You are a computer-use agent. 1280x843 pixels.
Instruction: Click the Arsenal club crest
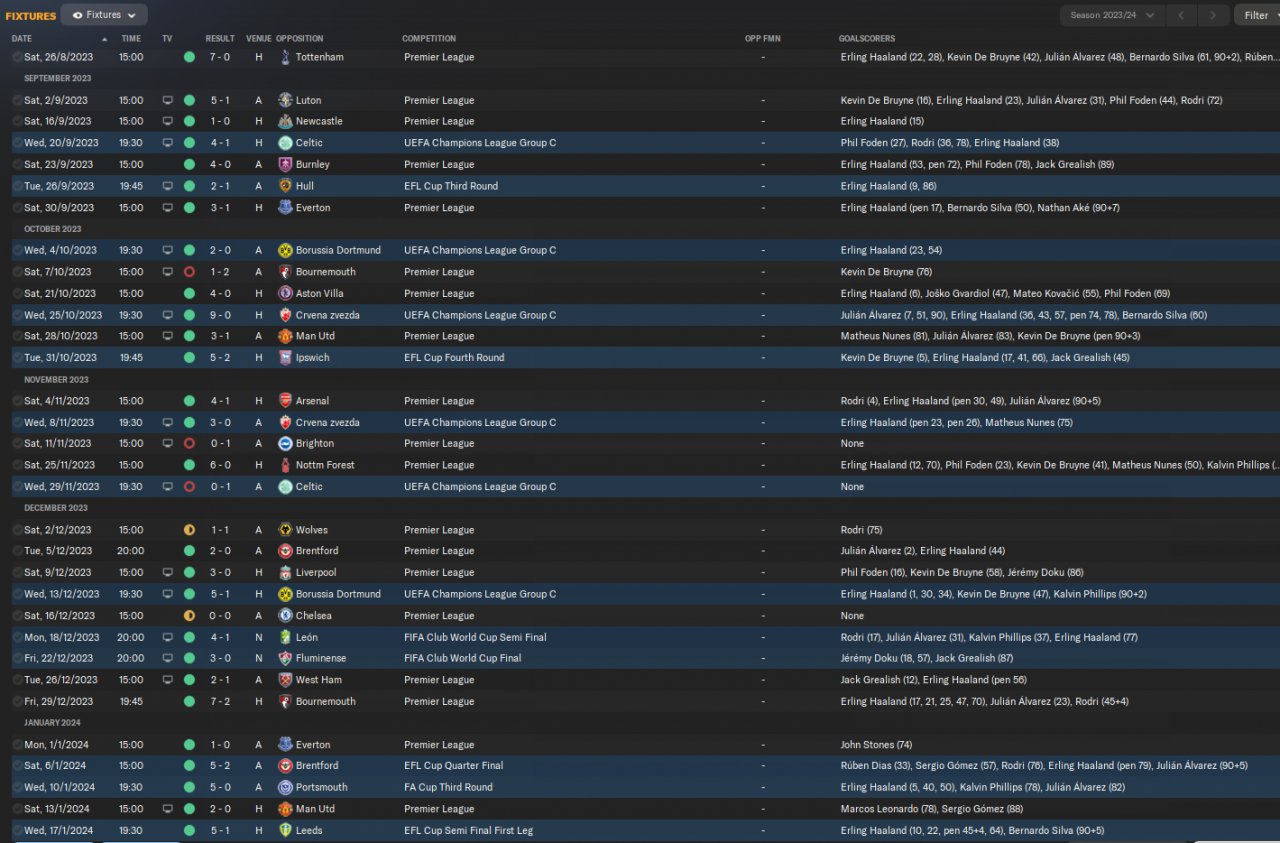(x=285, y=401)
